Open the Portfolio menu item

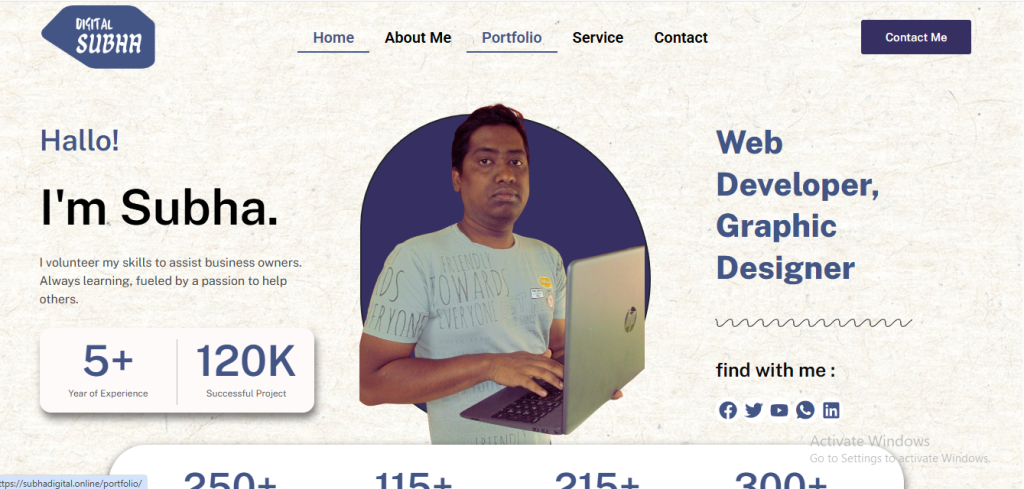pyautogui.click(x=511, y=38)
